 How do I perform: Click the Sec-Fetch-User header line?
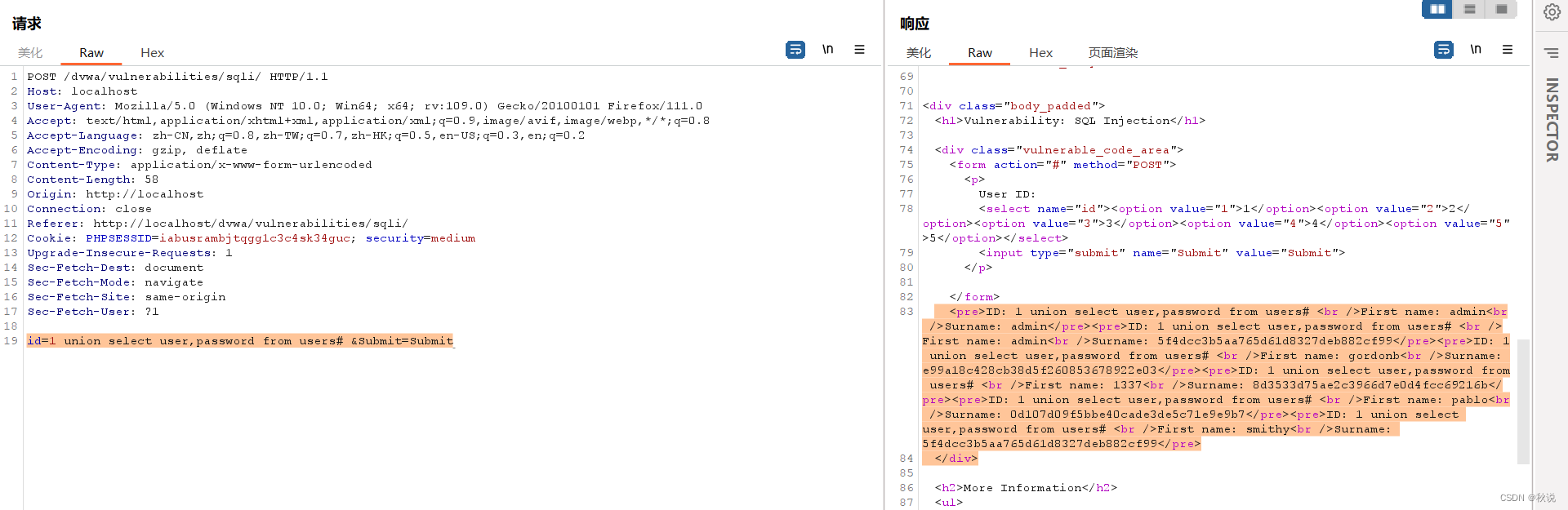point(93,312)
